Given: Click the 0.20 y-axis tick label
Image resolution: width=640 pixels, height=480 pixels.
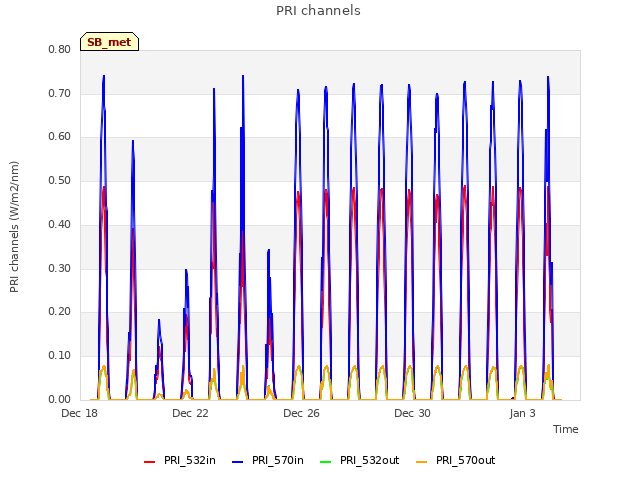Looking at the screenshot, I should (60, 311).
